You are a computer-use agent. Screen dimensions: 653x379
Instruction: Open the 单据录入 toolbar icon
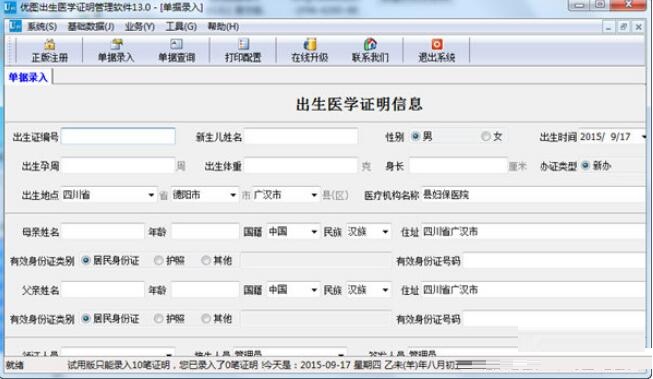click(116, 50)
